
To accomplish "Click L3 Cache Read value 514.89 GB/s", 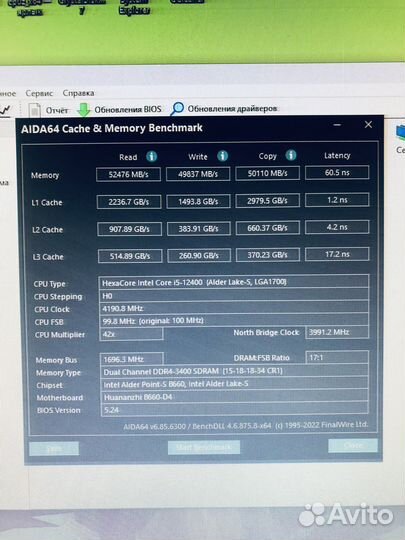I will 130,256.
